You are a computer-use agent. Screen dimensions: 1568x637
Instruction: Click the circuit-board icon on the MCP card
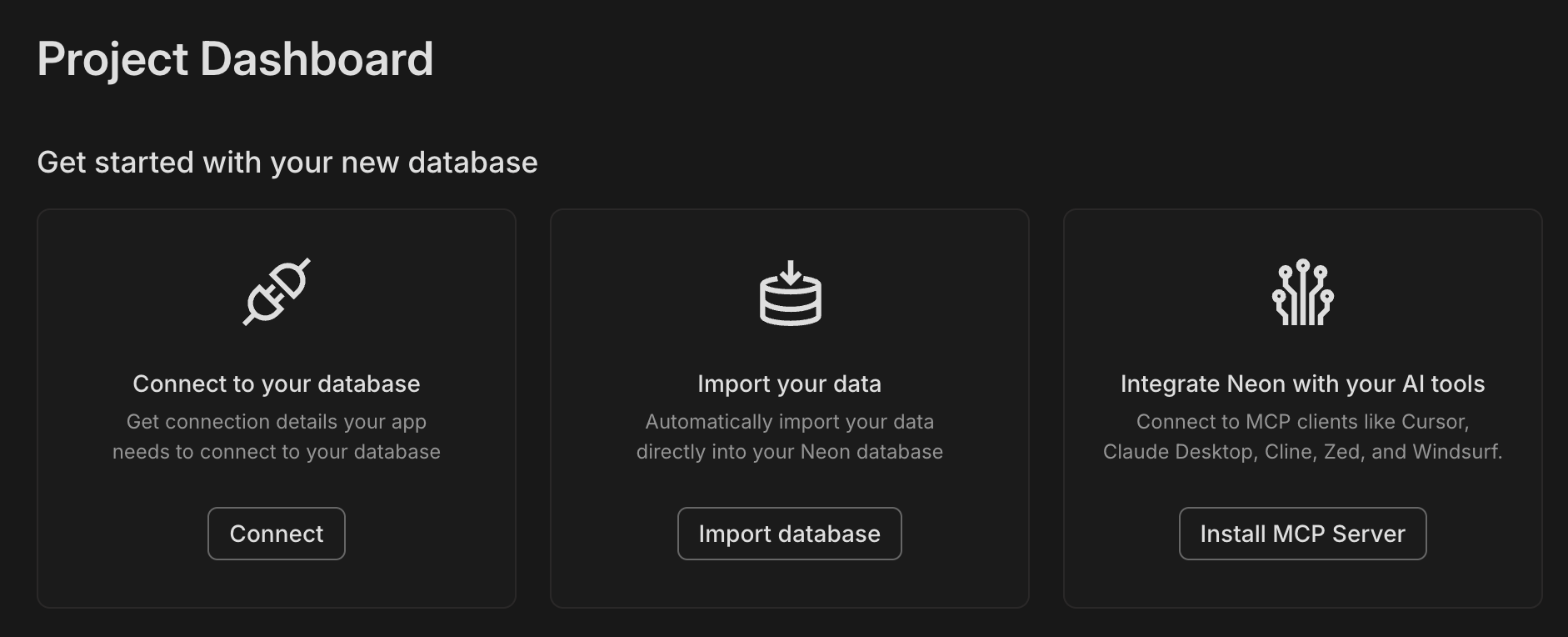1302,294
